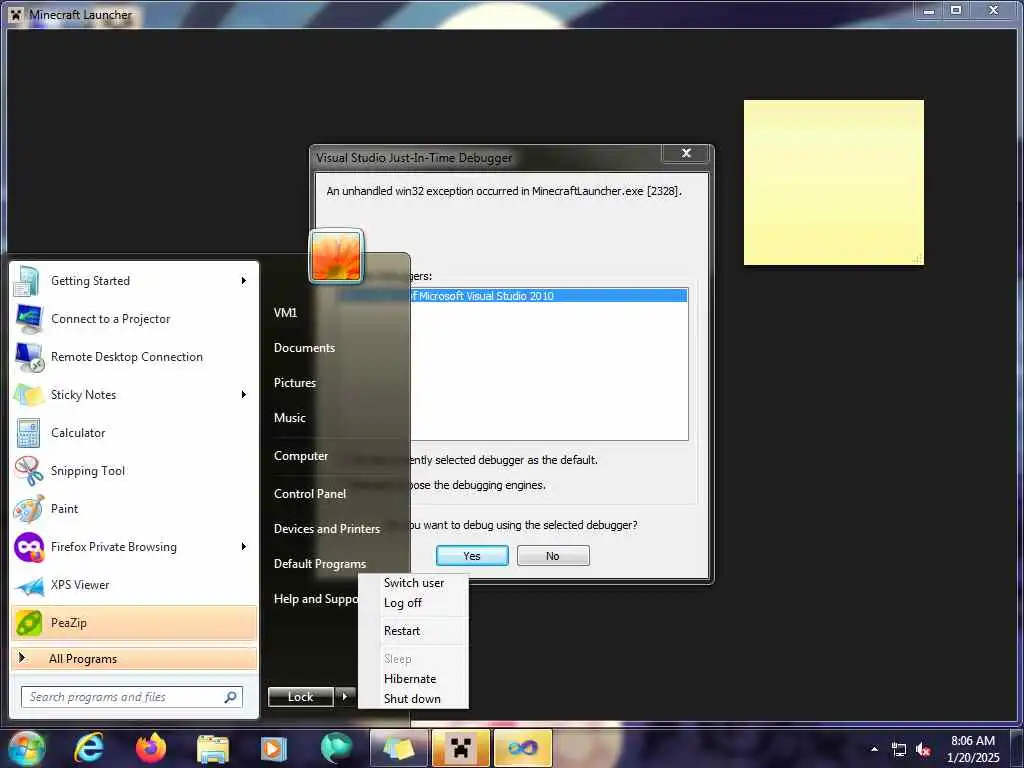1024x768 pixels.
Task: Launch Calculator from Start menu
Action: (134, 432)
